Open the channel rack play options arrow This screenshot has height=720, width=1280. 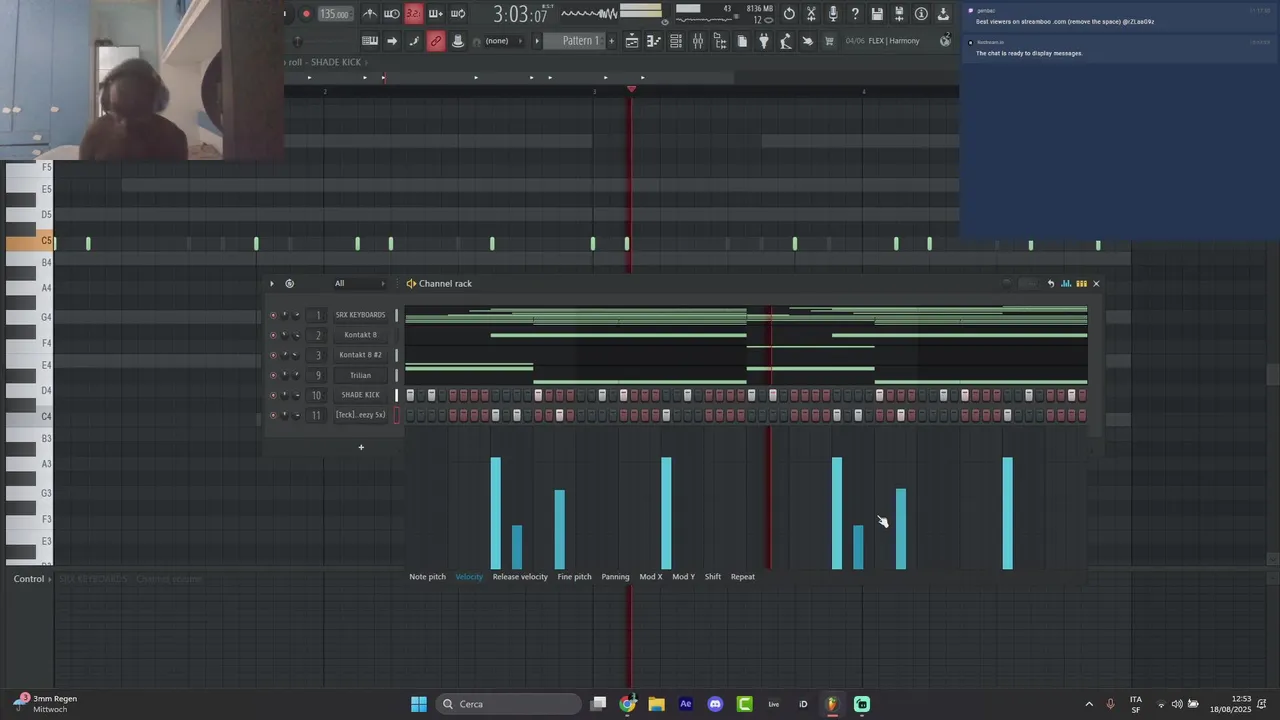[x=271, y=283]
